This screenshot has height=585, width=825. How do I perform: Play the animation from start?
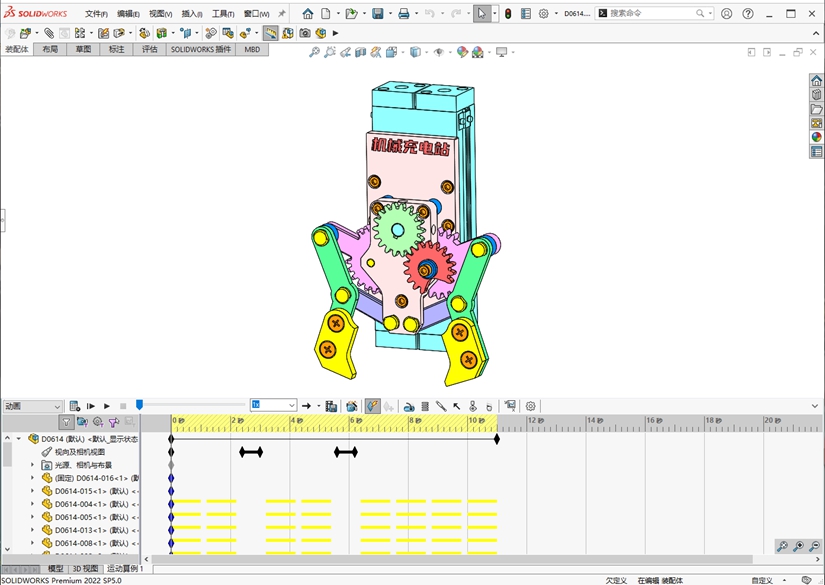pyautogui.click(x=90, y=406)
